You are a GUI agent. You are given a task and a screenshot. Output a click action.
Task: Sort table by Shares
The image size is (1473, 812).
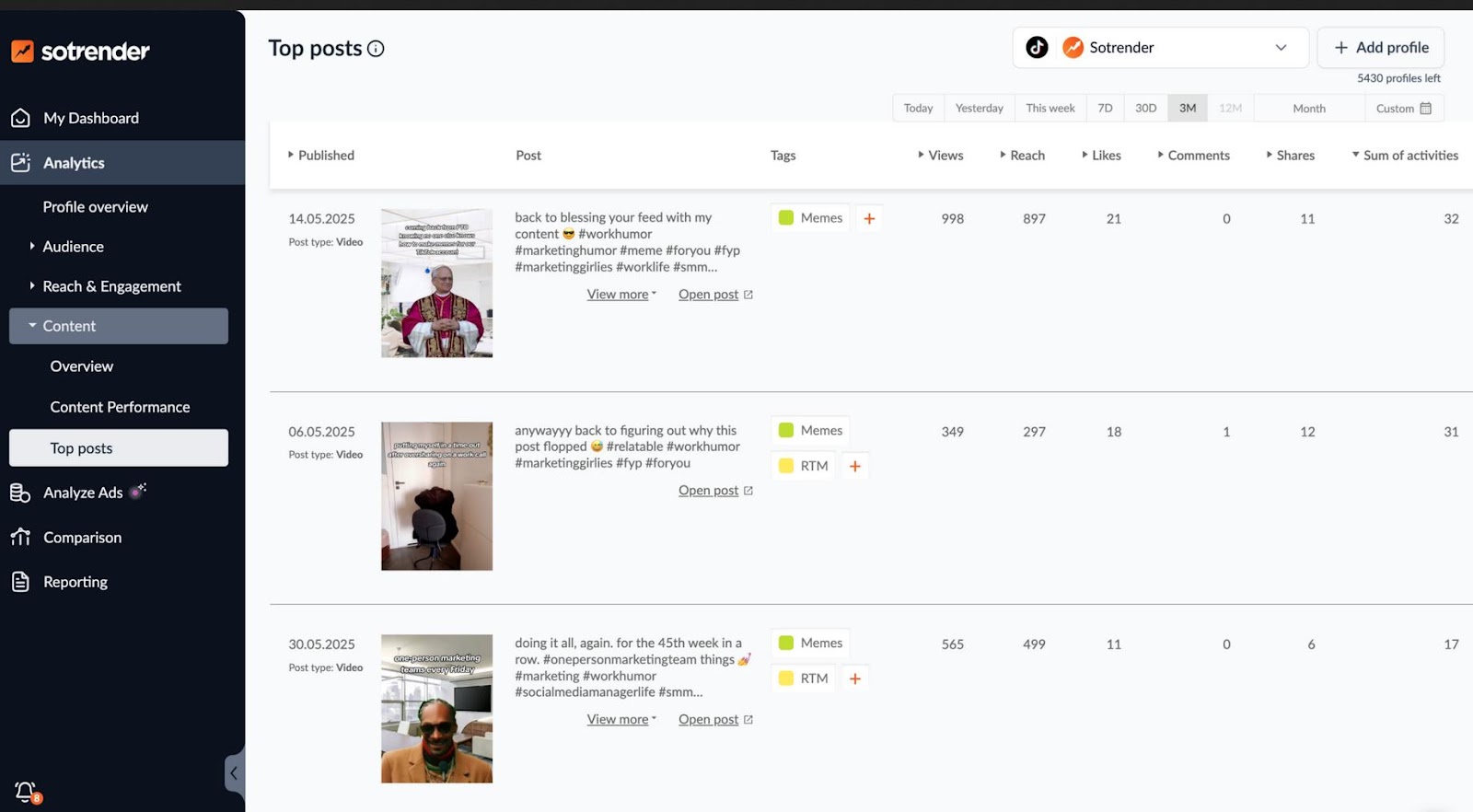[1291, 156]
